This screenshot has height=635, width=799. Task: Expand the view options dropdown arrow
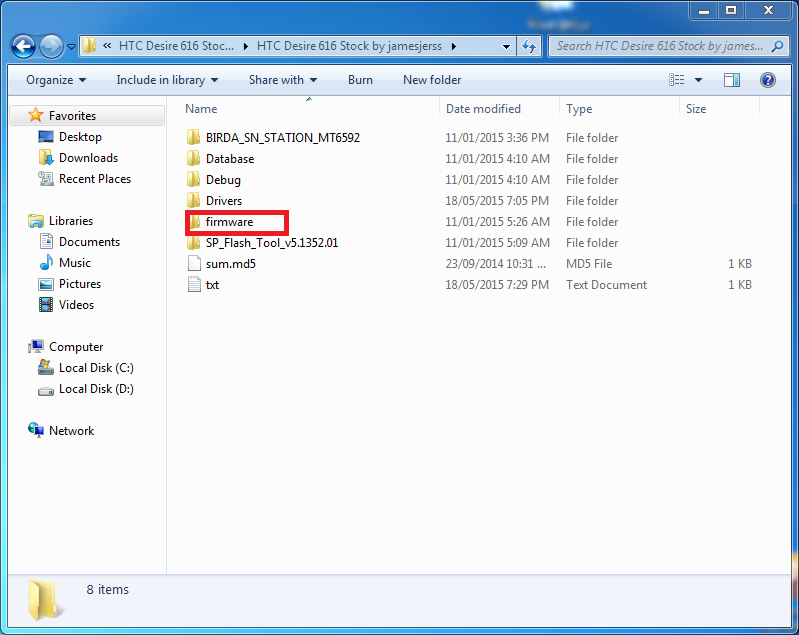pyautogui.click(x=698, y=80)
